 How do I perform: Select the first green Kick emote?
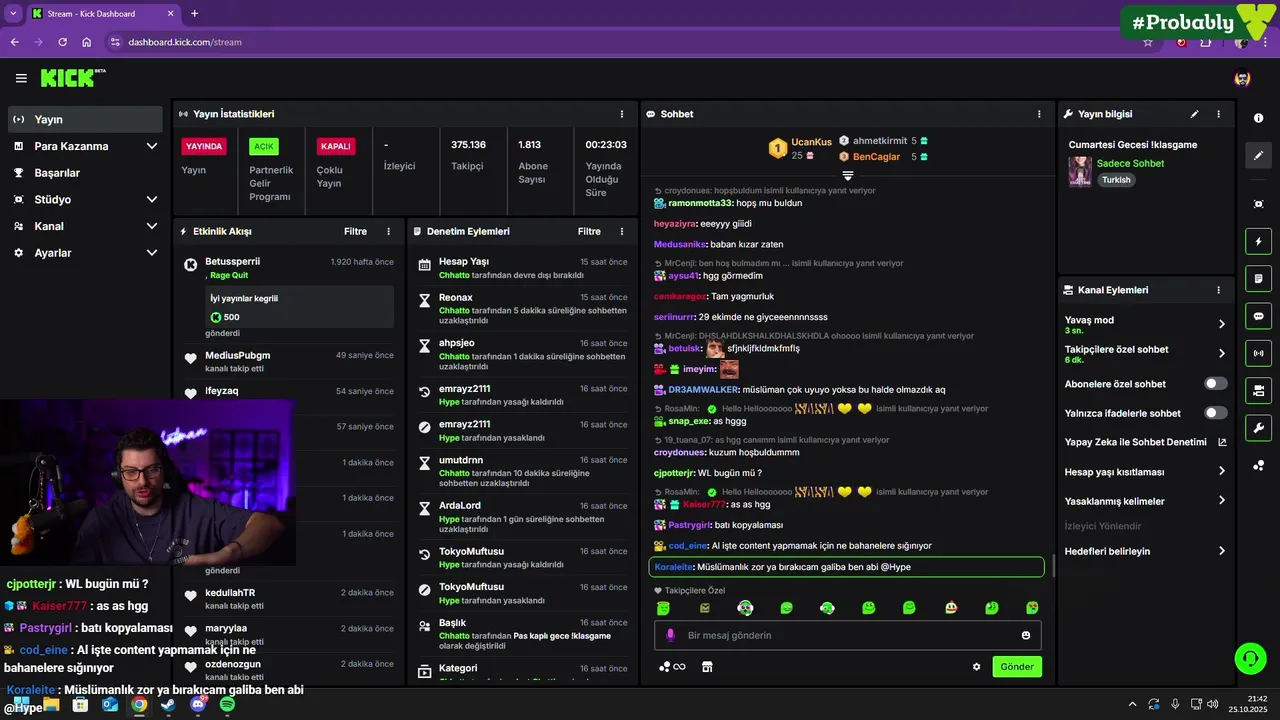pos(663,608)
